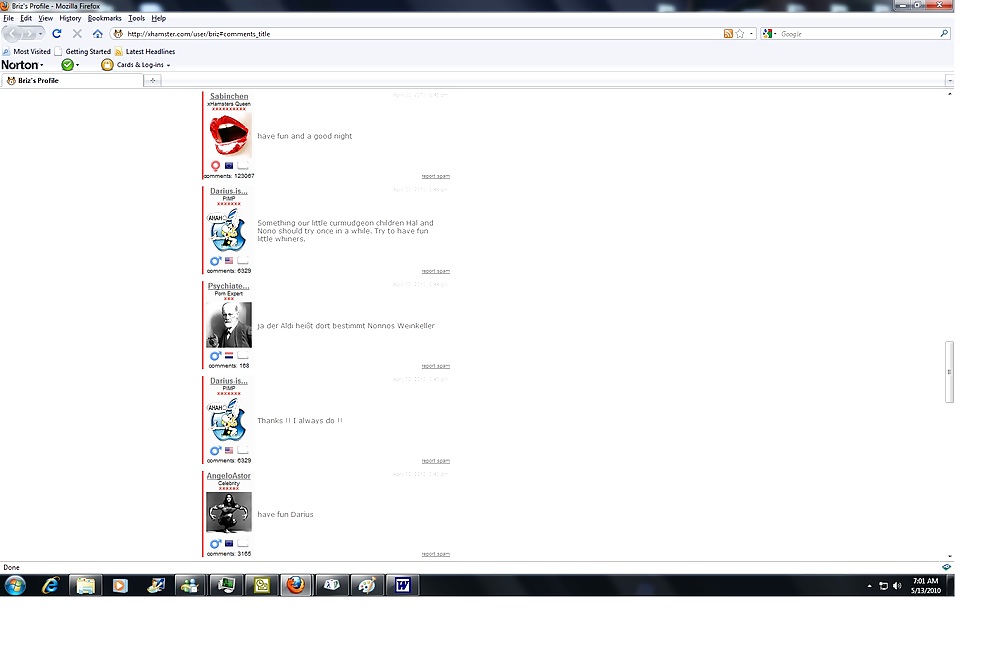Open Microsoft Word from the taskbar
The height and width of the screenshot is (655, 1000).
(x=402, y=585)
